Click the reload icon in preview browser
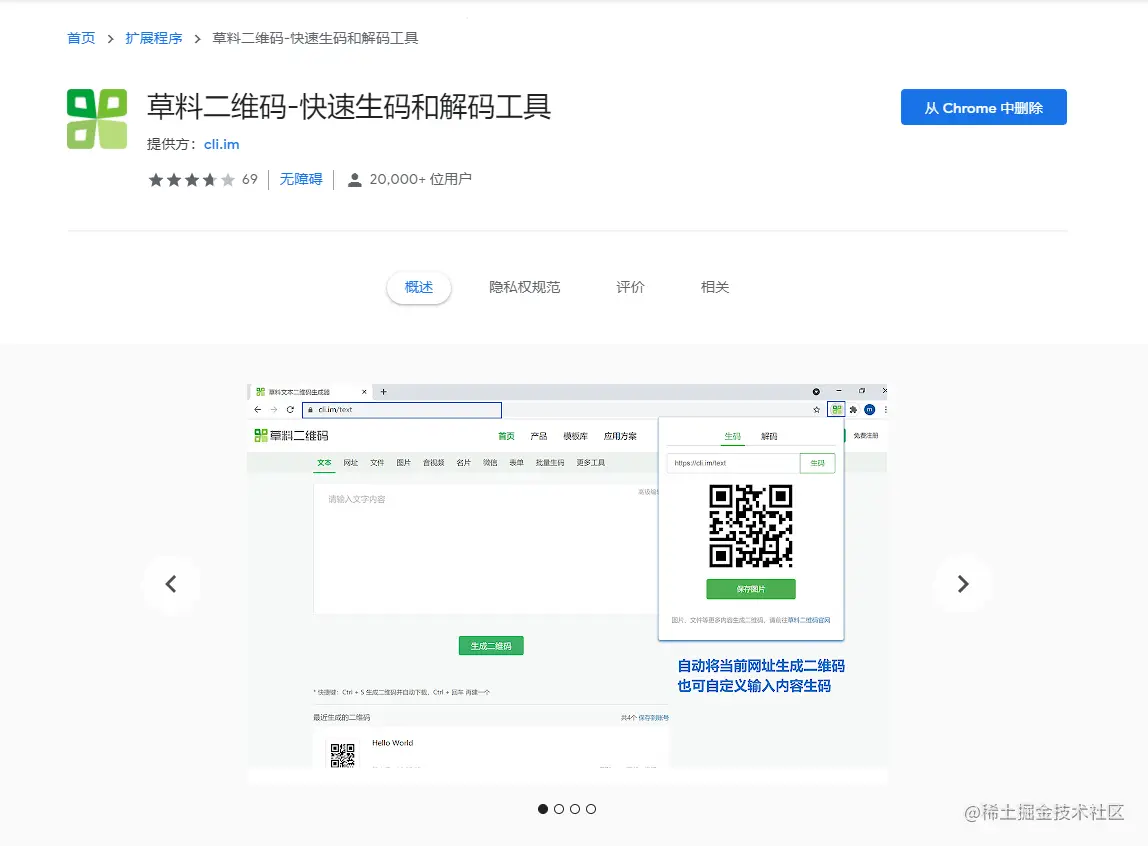The width and height of the screenshot is (1148, 846). coord(290,410)
